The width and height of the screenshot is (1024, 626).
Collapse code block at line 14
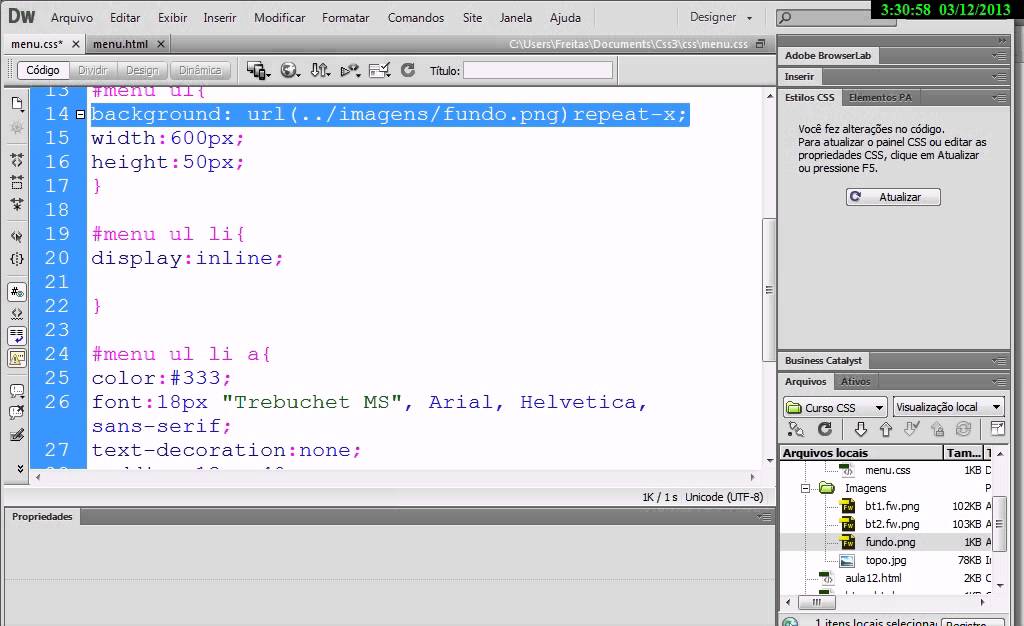click(x=80, y=114)
